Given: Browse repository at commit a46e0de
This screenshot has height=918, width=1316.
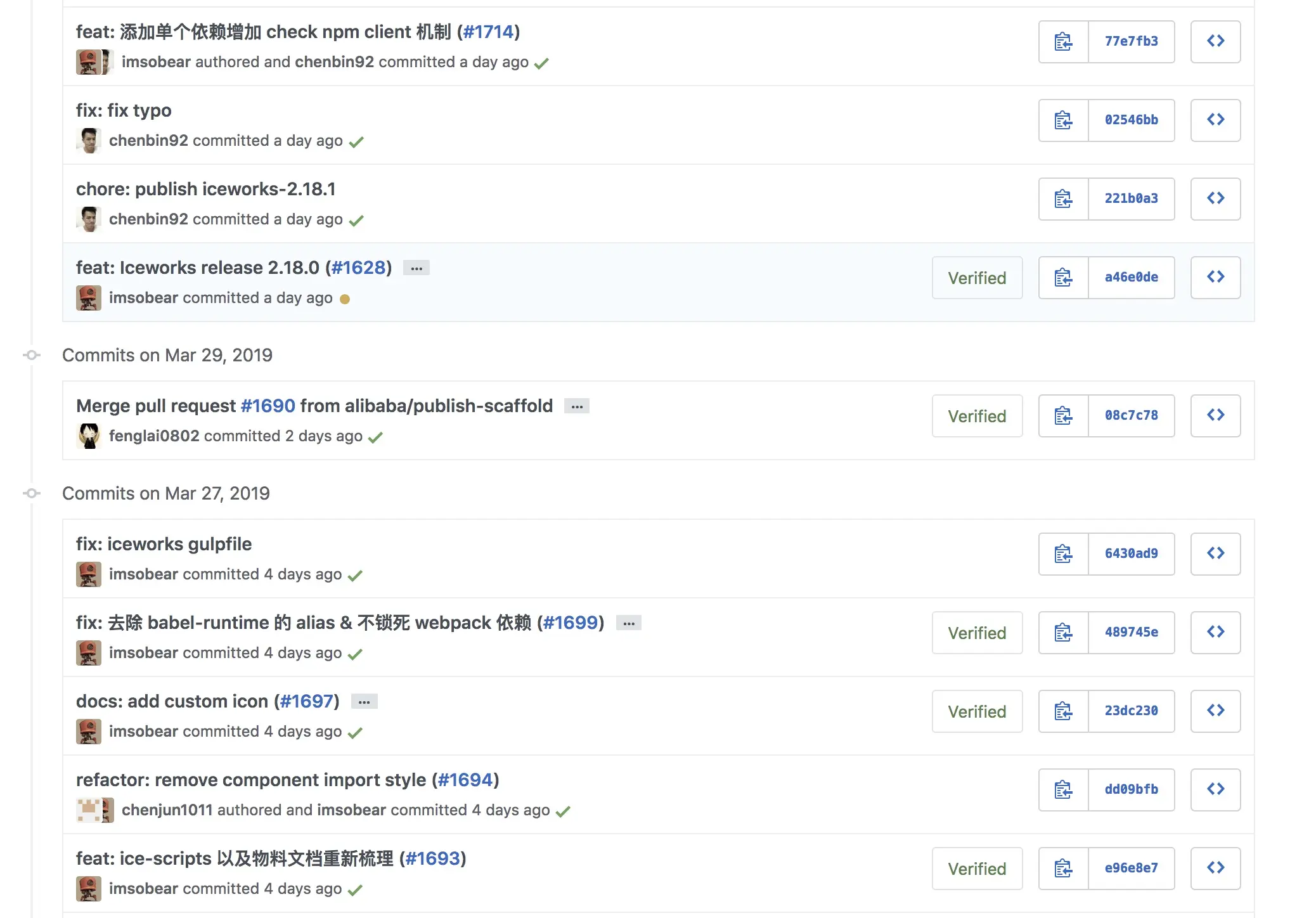Looking at the screenshot, I should (1215, 278).
